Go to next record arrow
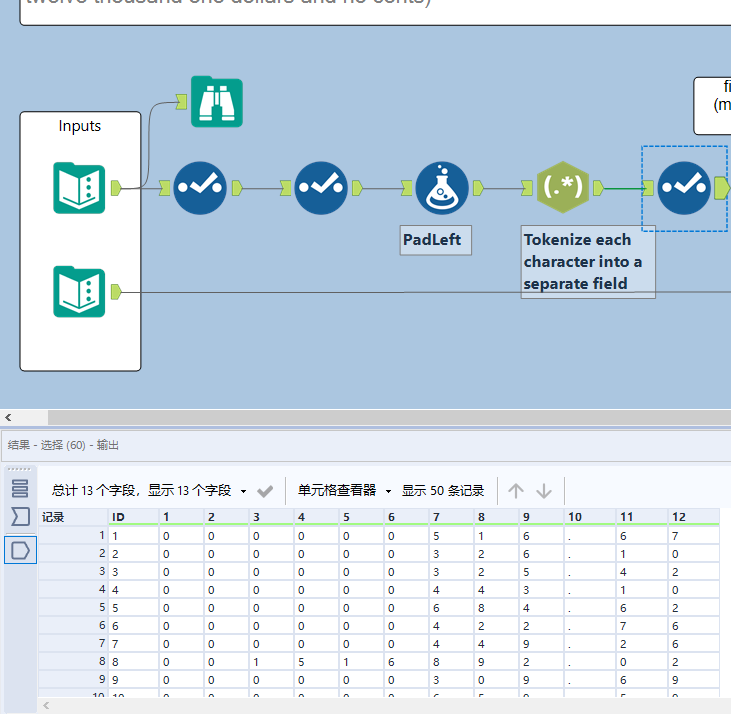The image size is (731, 714). pos(544,491)
